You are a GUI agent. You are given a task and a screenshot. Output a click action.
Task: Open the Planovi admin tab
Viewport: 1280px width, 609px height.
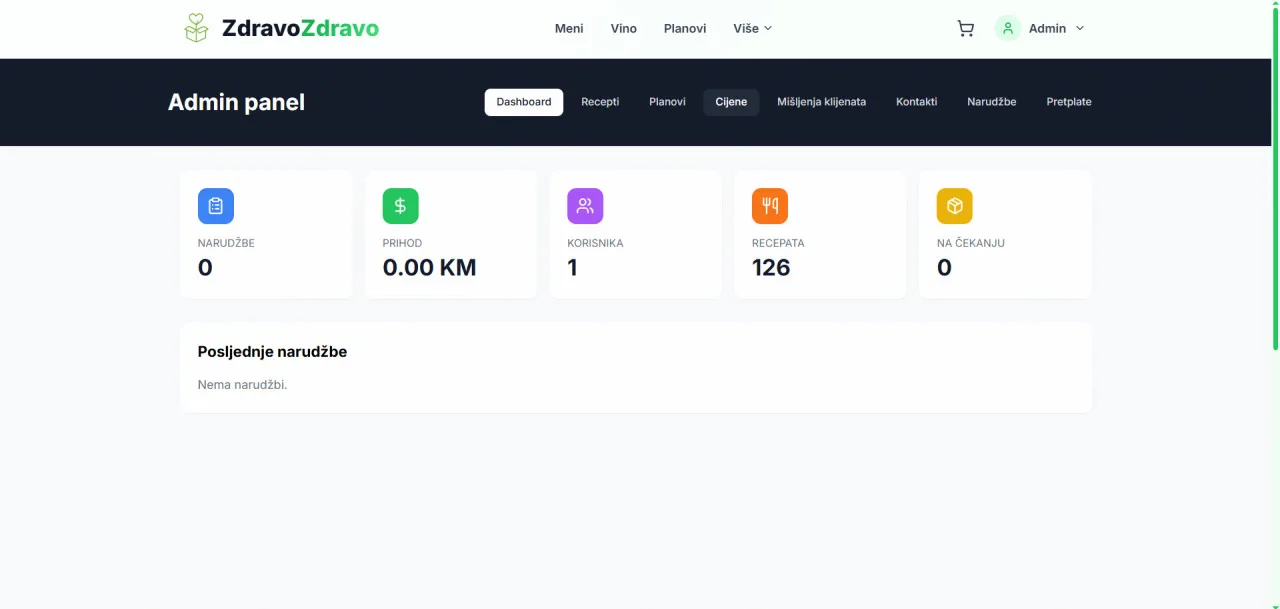667,102
